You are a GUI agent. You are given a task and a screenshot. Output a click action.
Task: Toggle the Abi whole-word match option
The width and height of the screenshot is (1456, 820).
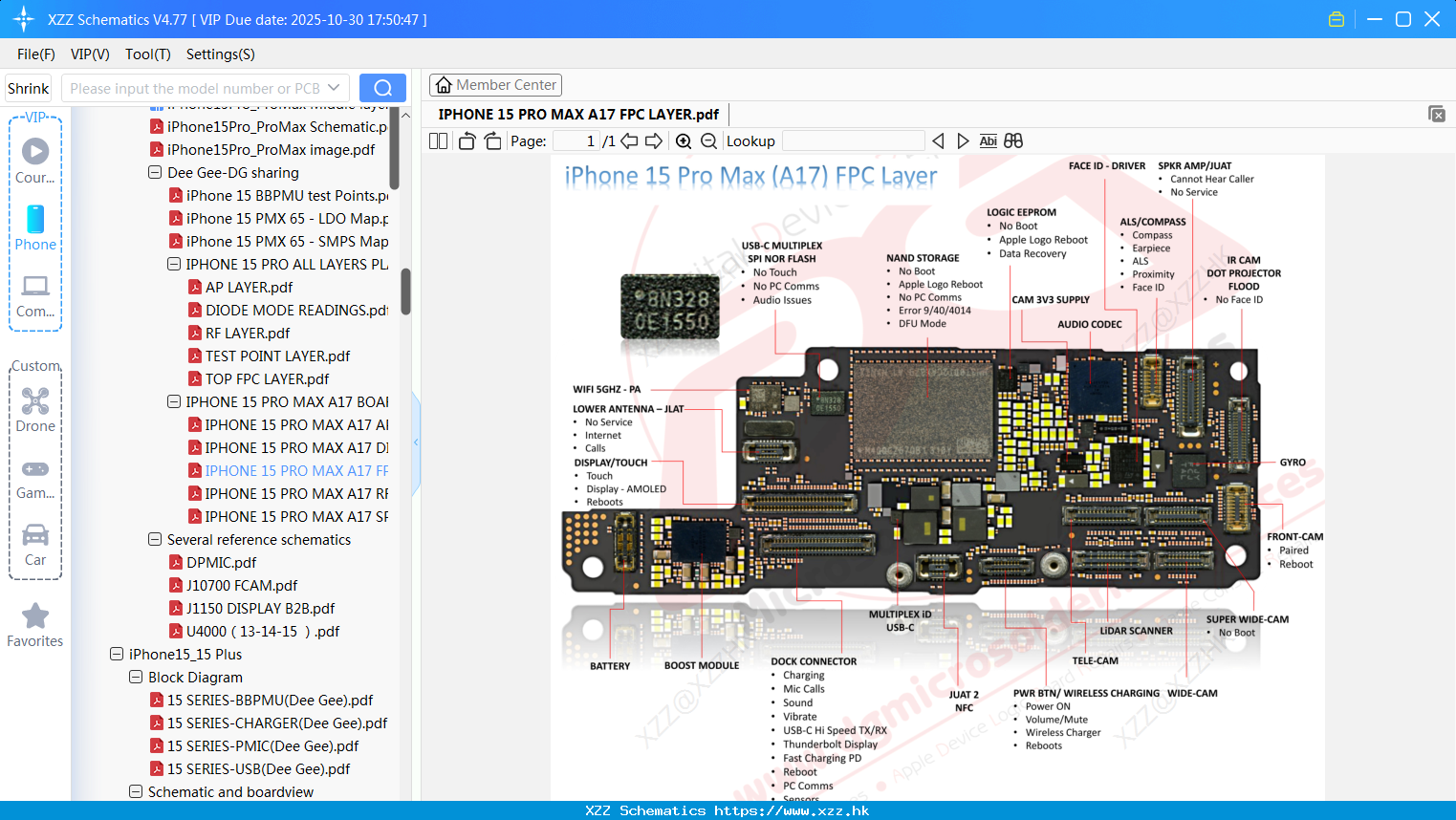point(988,141)
